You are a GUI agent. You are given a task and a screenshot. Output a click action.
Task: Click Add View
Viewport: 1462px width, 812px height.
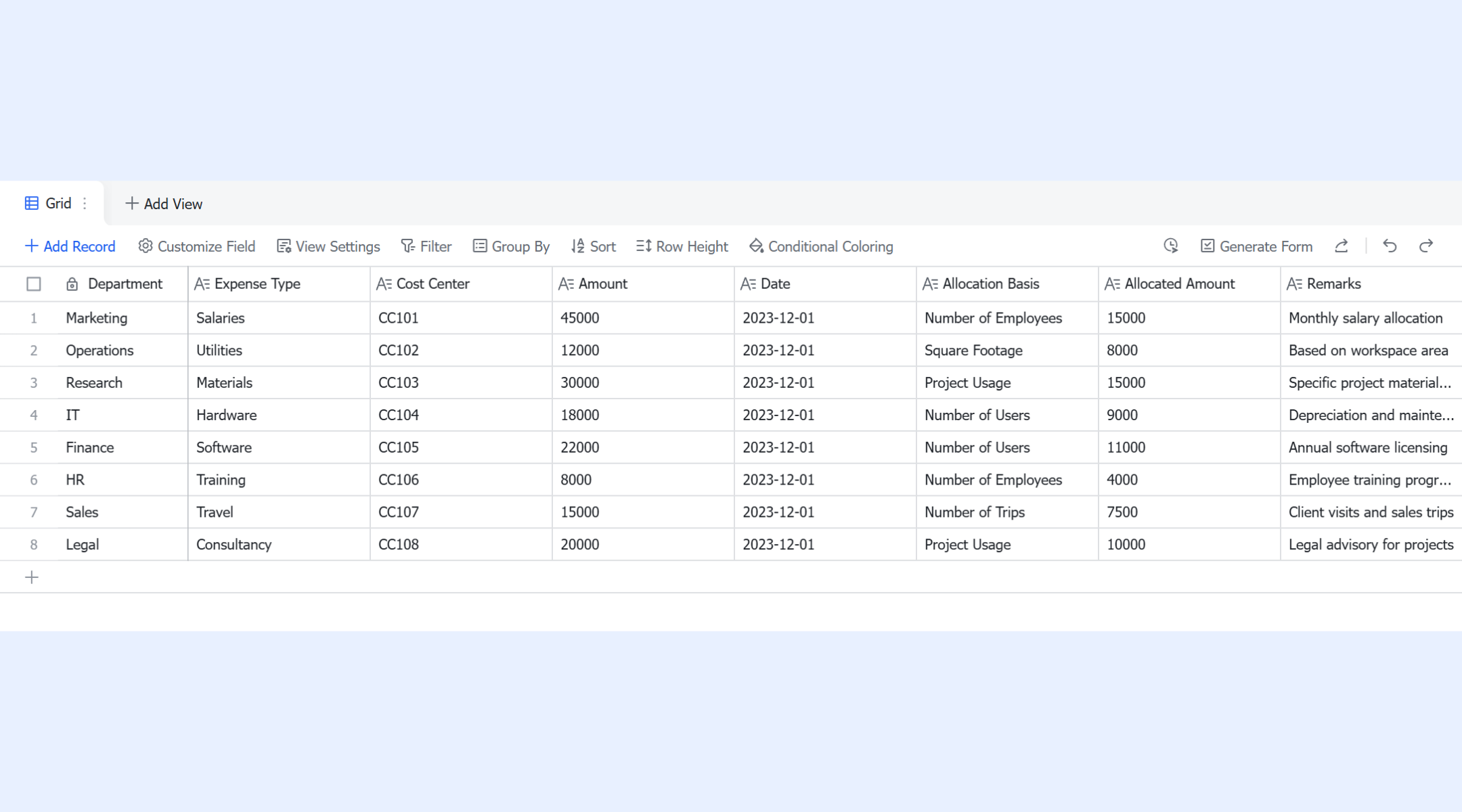tap(164, 204)
